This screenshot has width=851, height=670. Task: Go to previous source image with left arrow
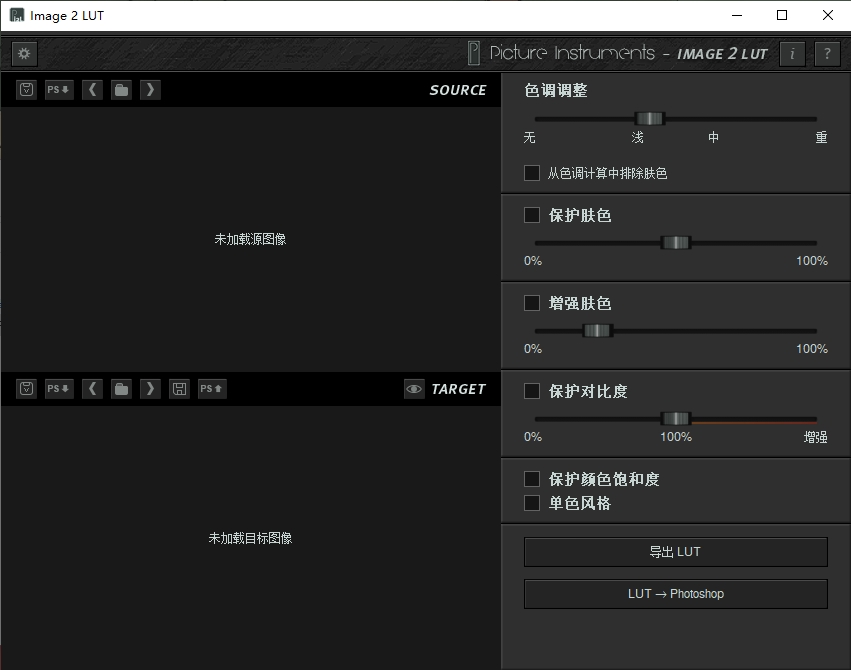[91, 89]
